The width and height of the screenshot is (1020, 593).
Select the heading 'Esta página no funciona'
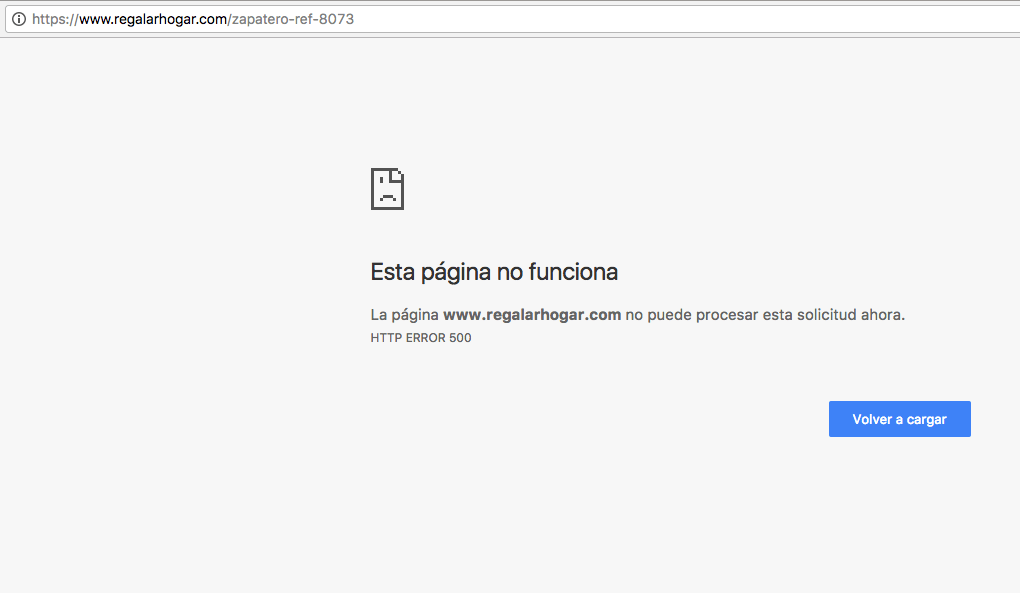[x=494, y=272]
